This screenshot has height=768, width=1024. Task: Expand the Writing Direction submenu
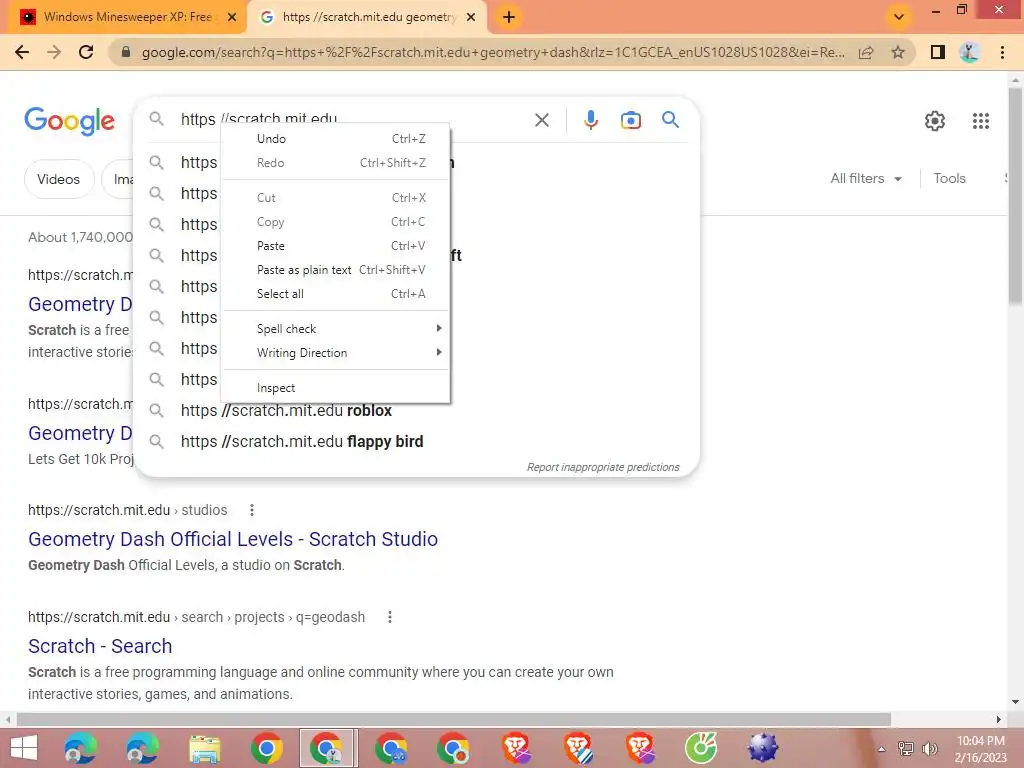pyautogui.click(x=336, y=353)
